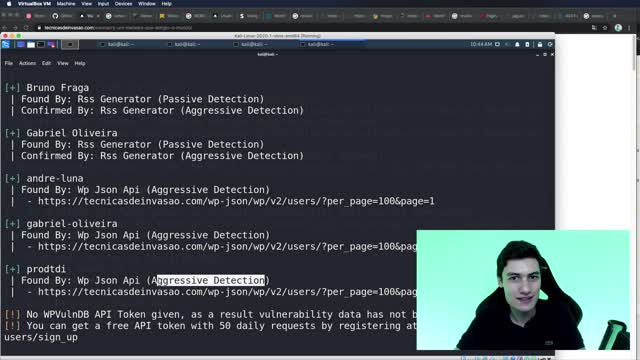Bookmark page with the star icon
The width and height of the screenshot is (640, 360).
(x=605, y=27)
